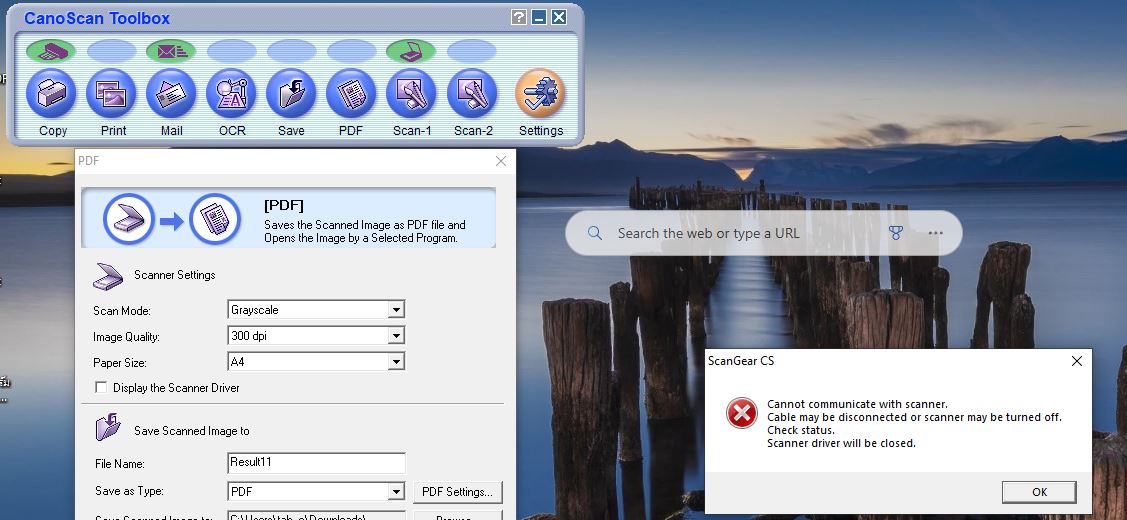
Task: Click the search magnifier icon in the search box
Action: 594,233
